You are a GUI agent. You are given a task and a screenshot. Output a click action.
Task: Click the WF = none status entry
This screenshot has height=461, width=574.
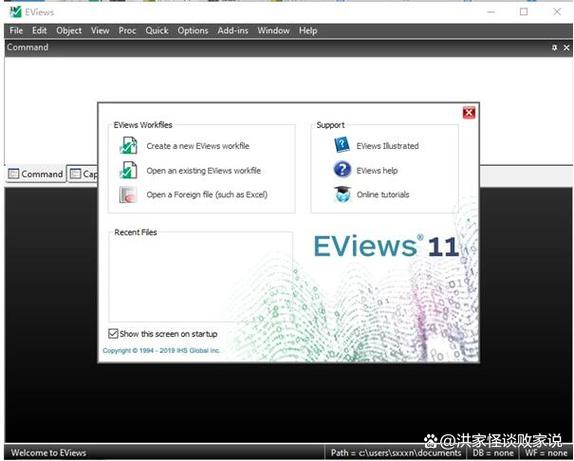pyautogui.click(x=546, y=453)
